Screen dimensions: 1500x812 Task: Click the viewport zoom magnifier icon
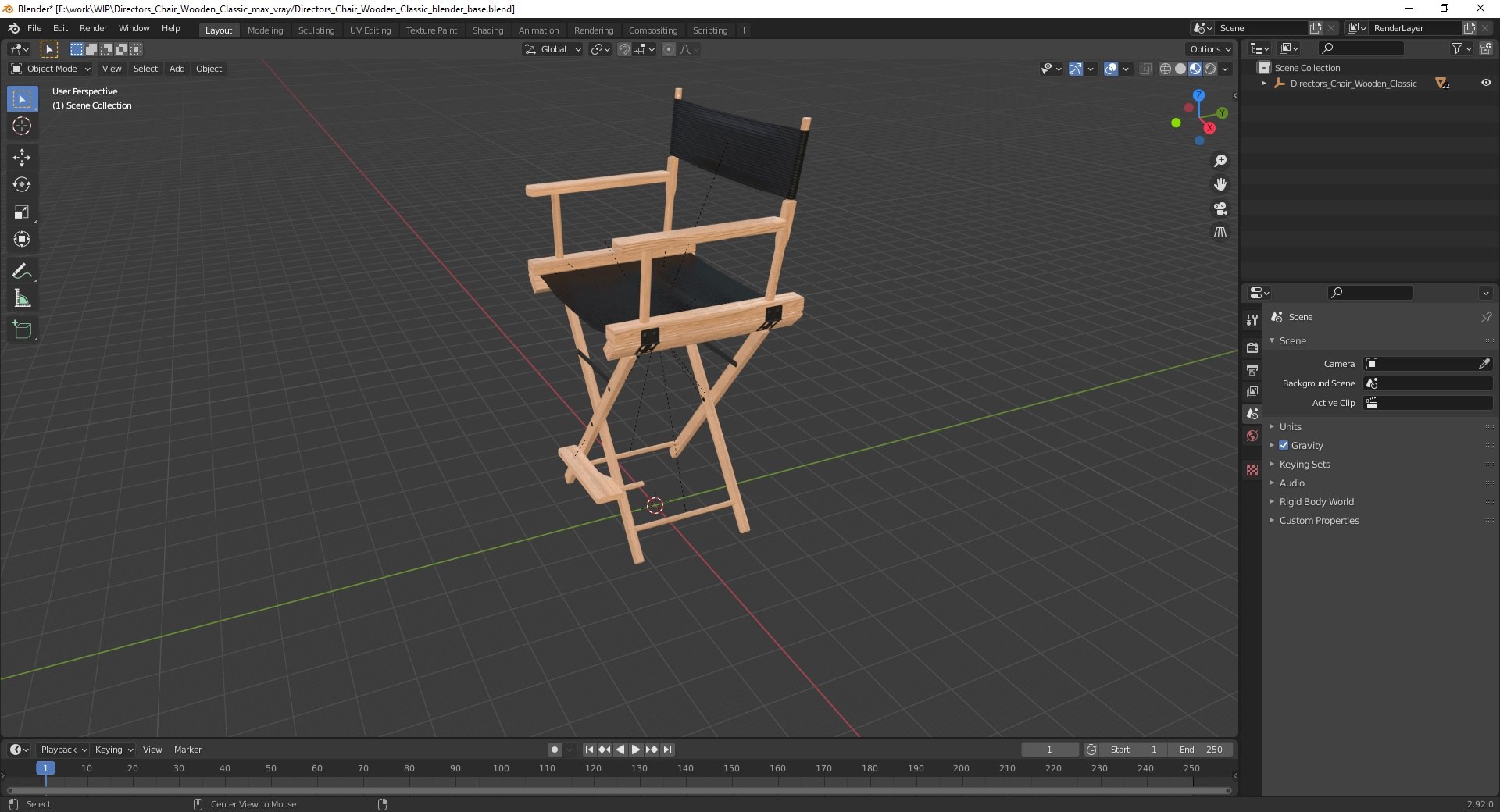[1220, 161]
